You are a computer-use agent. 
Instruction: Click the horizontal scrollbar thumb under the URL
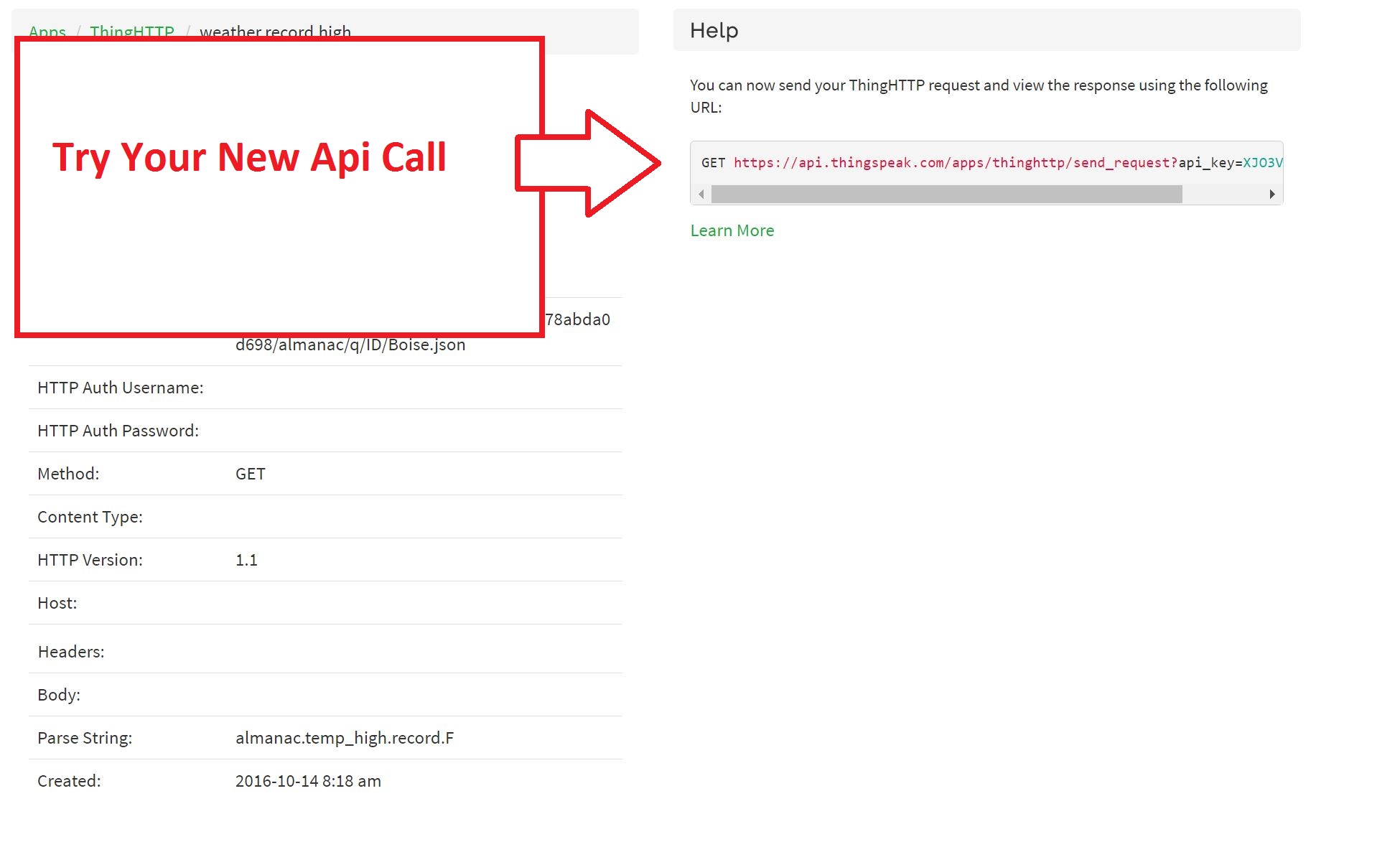tap(946, 194)
